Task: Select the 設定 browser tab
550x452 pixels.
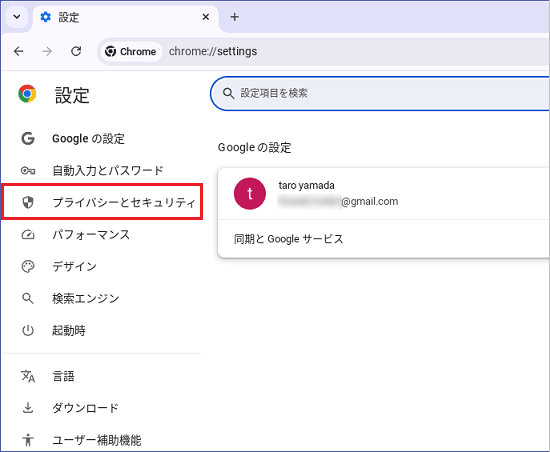Action: pos(126,17)
